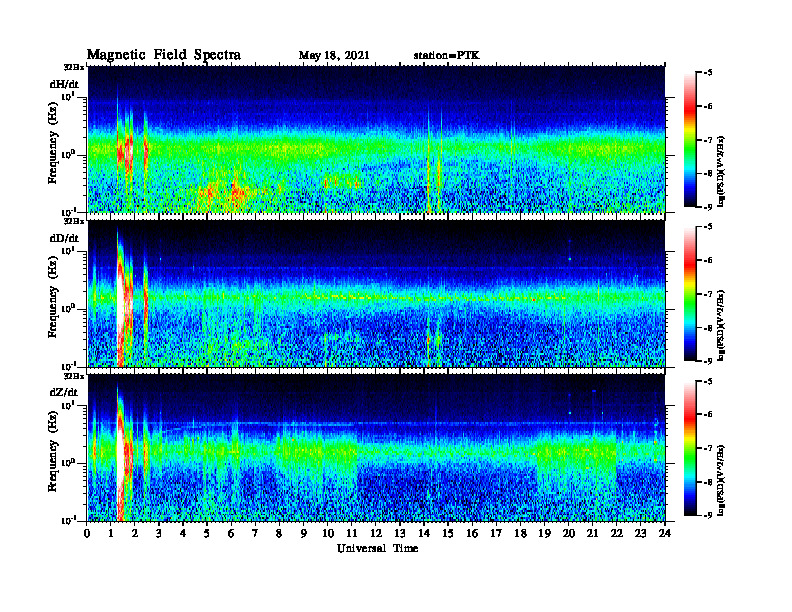Click "-7" on the dH/dt color scale
Image resolution: width=792 pixels, height=612 pixels.
708,140
